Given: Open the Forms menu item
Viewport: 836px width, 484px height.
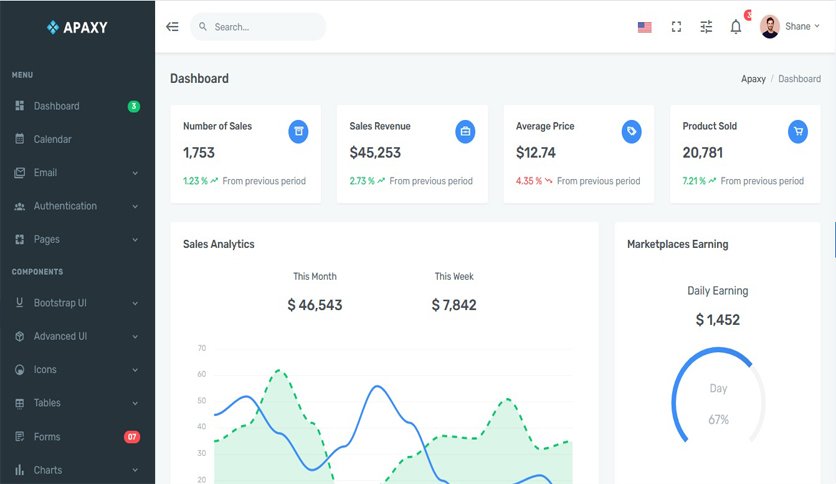Looking at the screenshot, I should (x=47, y=437).
